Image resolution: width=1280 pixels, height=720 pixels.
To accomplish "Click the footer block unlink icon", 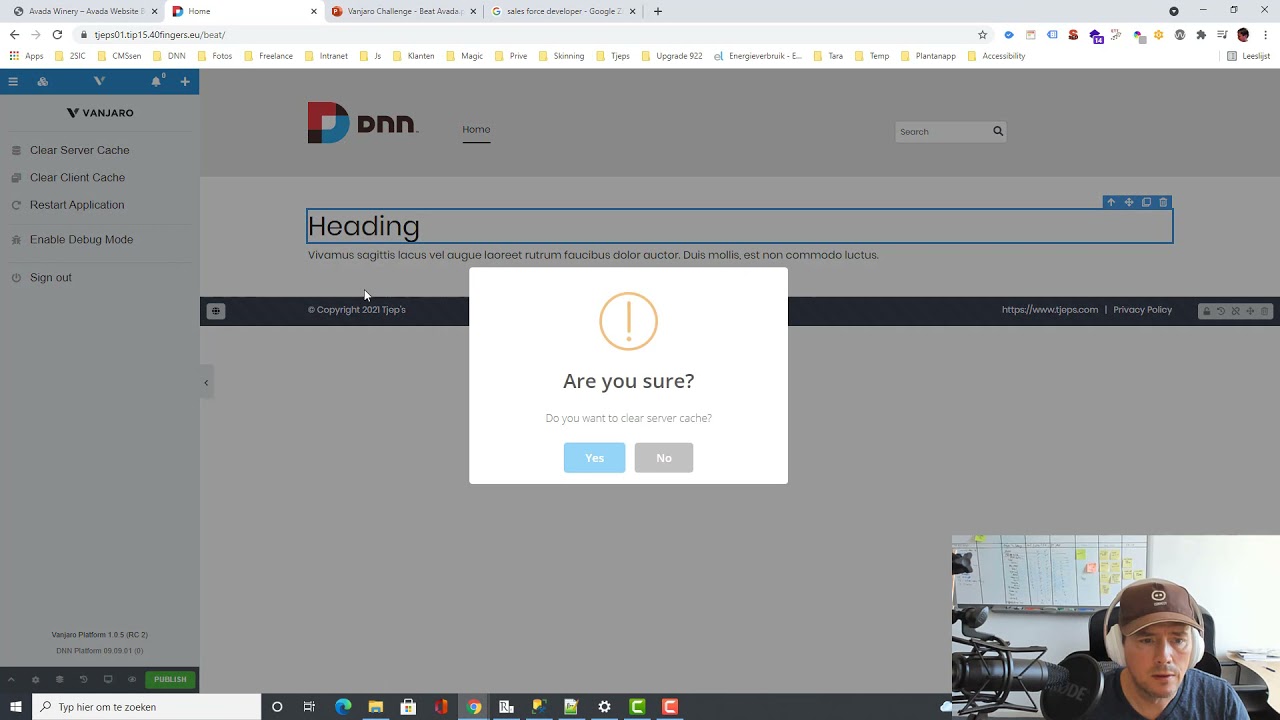I will point(1235,311).
